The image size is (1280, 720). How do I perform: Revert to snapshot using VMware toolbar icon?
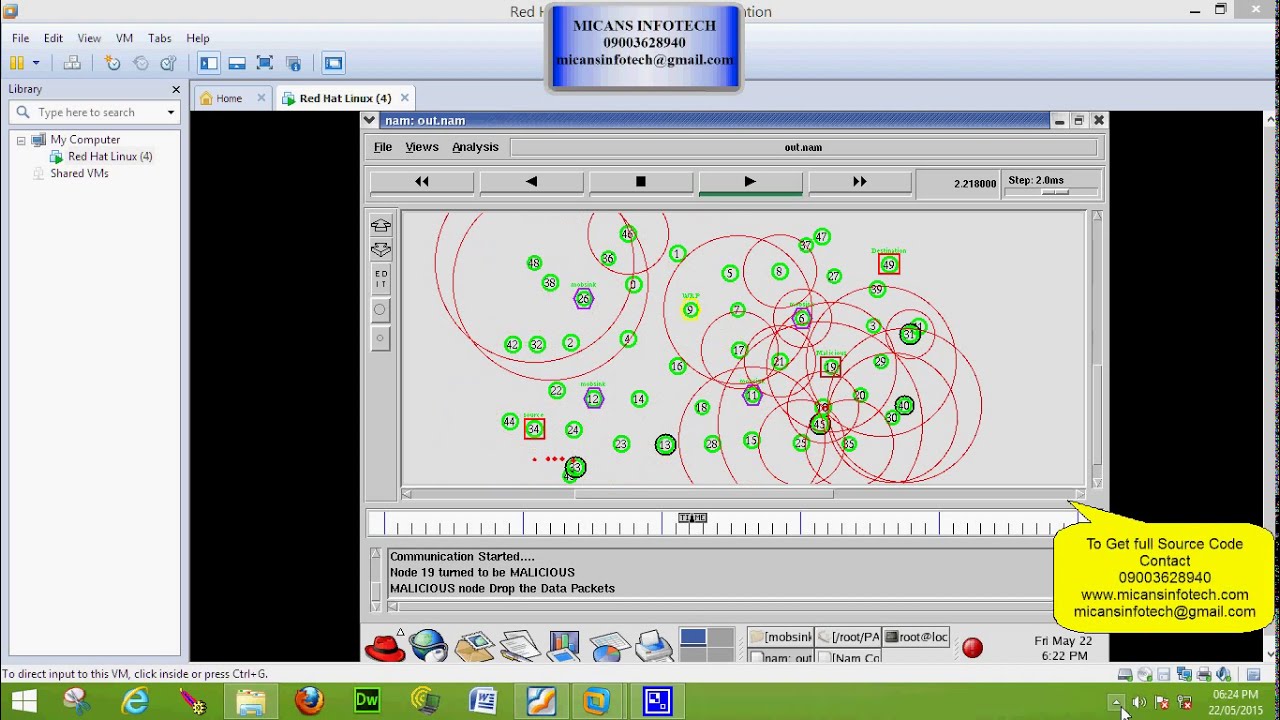(x=141, y=63)
